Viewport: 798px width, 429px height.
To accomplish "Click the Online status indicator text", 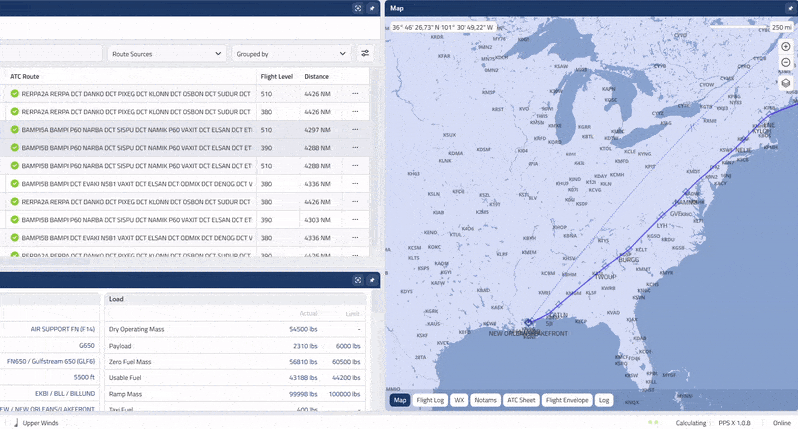I will click(x=782, y=423).
